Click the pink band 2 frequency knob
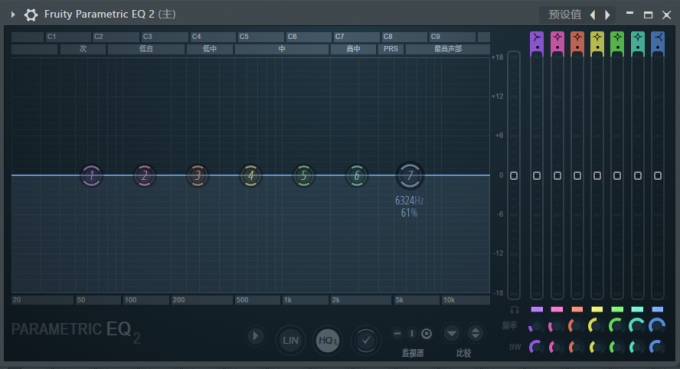Screen dimensions: 680x369 [x=556, y=326]
